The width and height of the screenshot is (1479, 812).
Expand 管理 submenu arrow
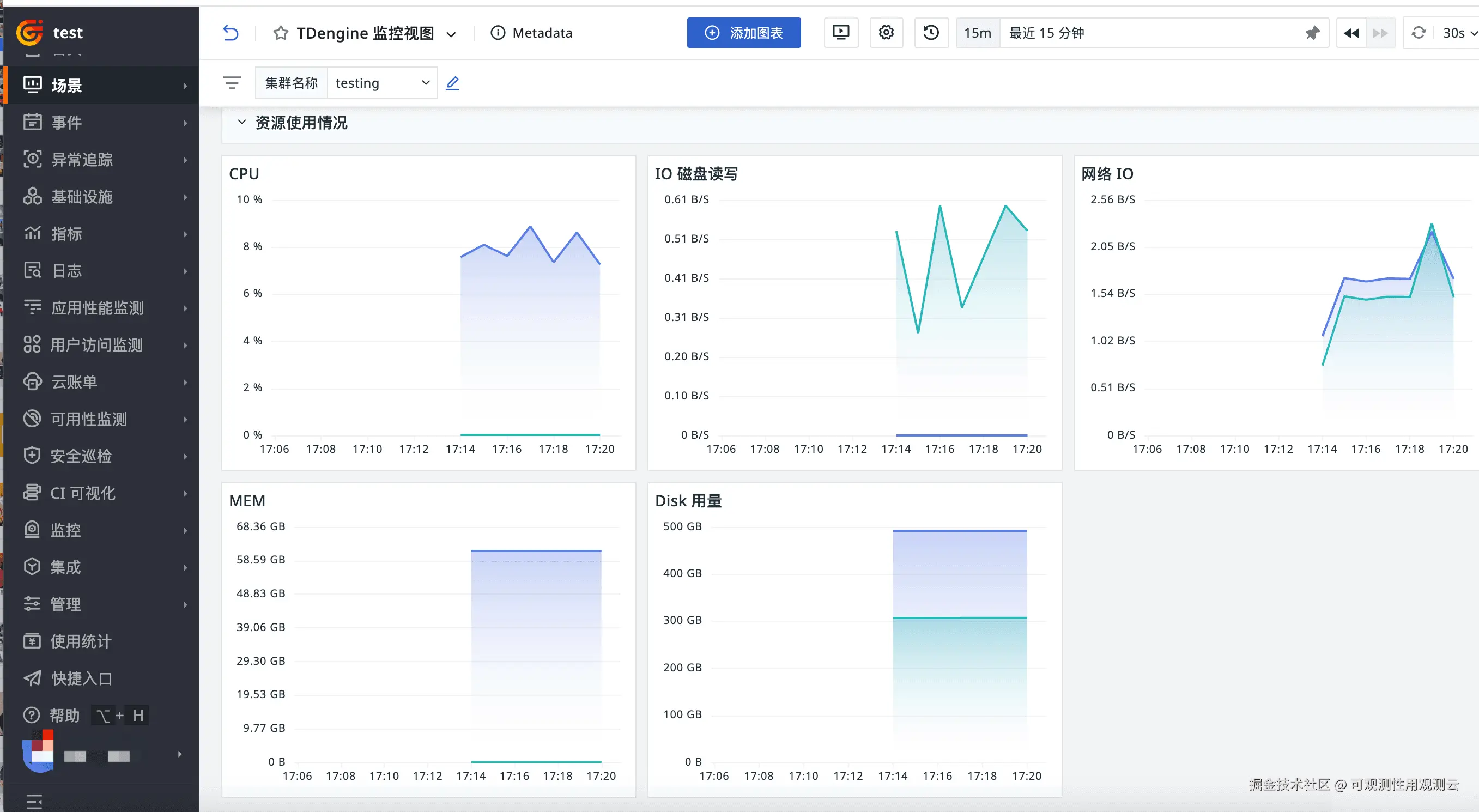pos(185,604)
